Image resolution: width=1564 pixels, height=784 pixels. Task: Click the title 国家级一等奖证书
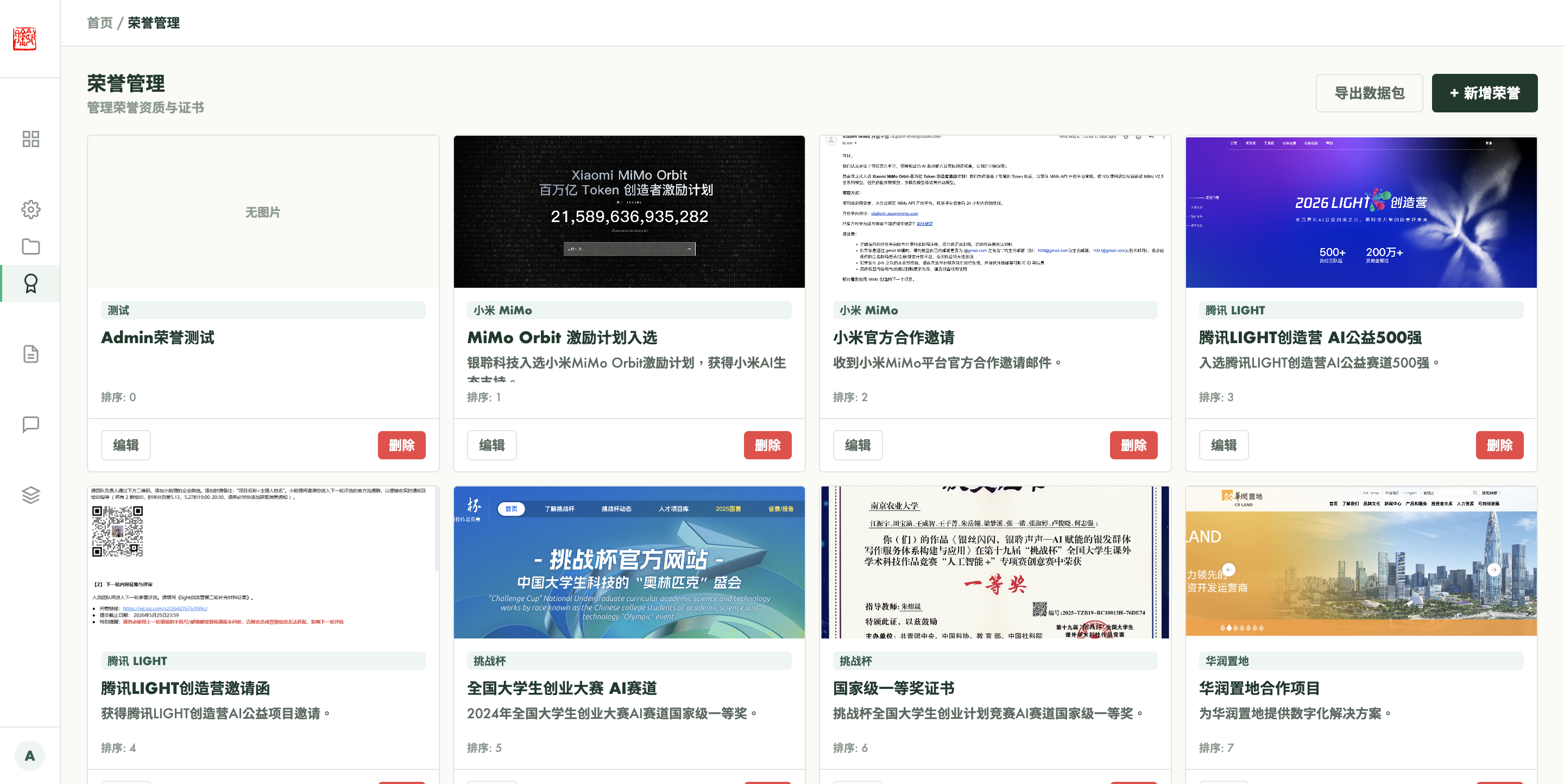[x=894, y=688]
